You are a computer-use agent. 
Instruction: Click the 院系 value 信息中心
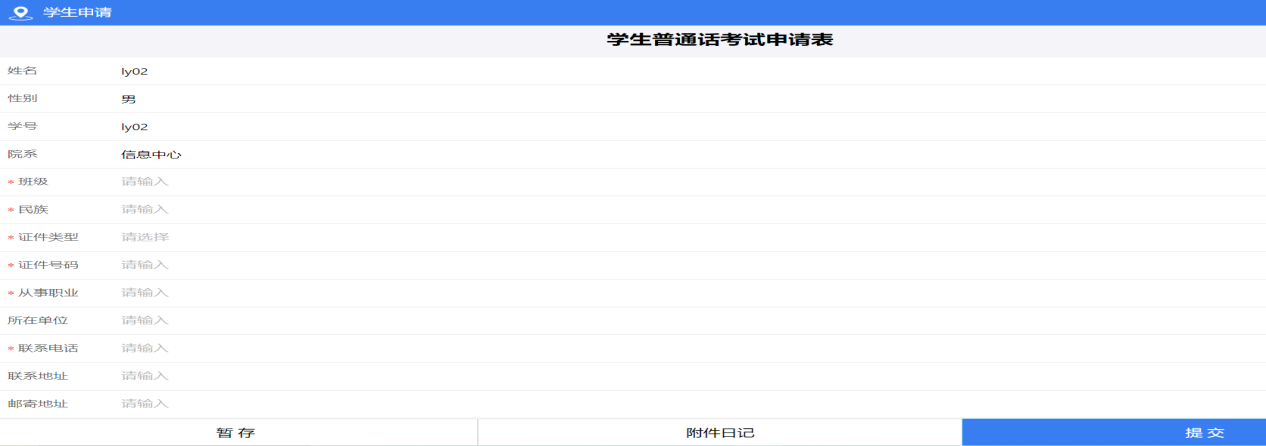click(151, 155)
